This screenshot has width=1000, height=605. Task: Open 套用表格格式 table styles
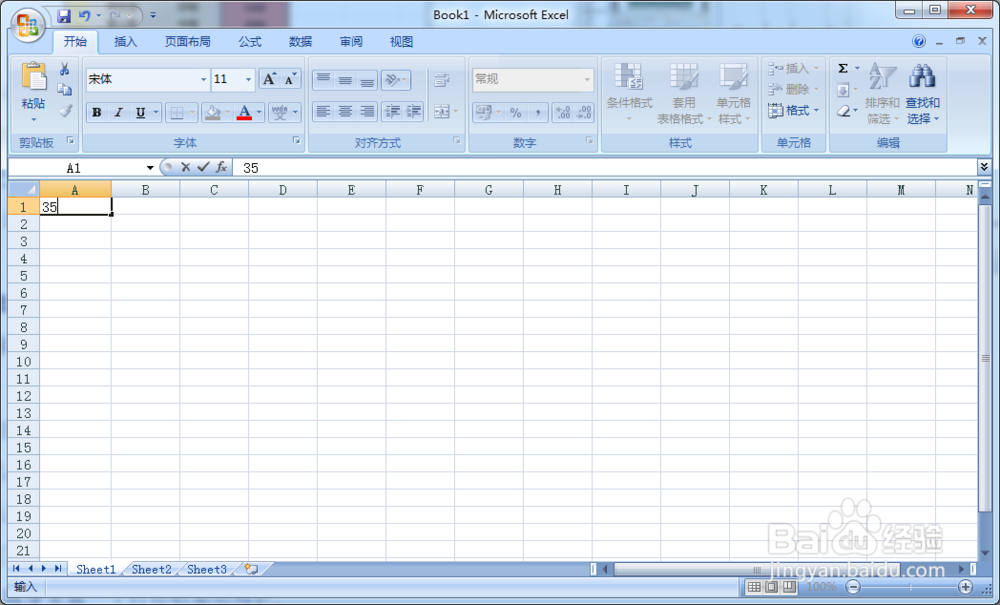[684, 93]
